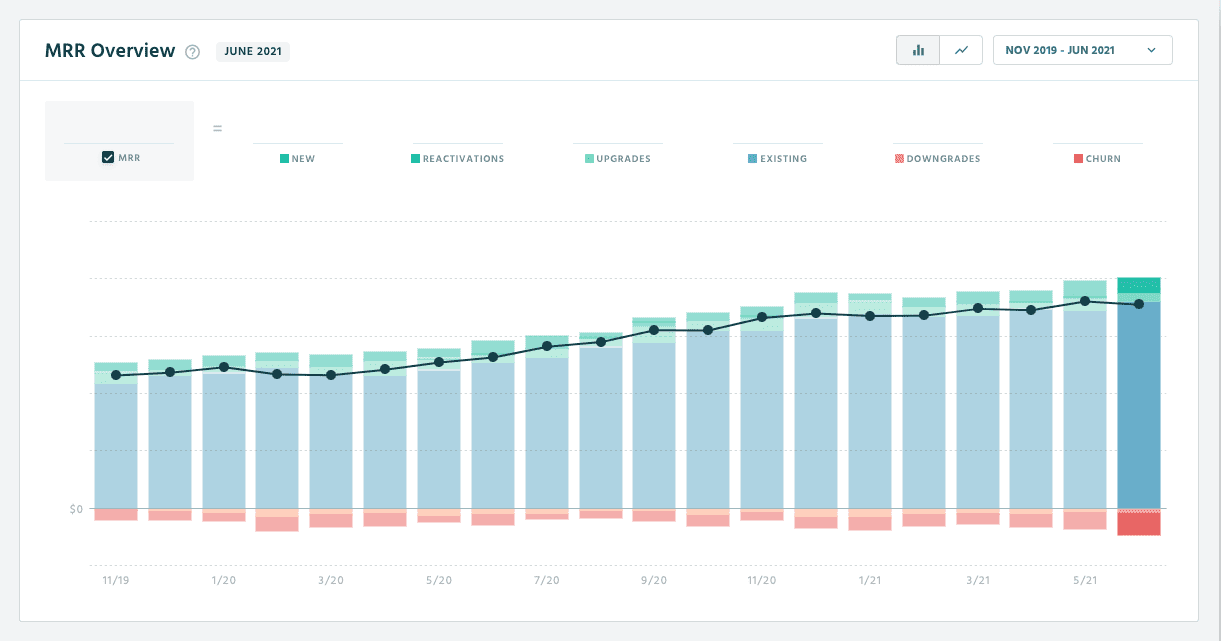
Task: Click the dropdown chevron beside the date range
Action: point(1151,50)
